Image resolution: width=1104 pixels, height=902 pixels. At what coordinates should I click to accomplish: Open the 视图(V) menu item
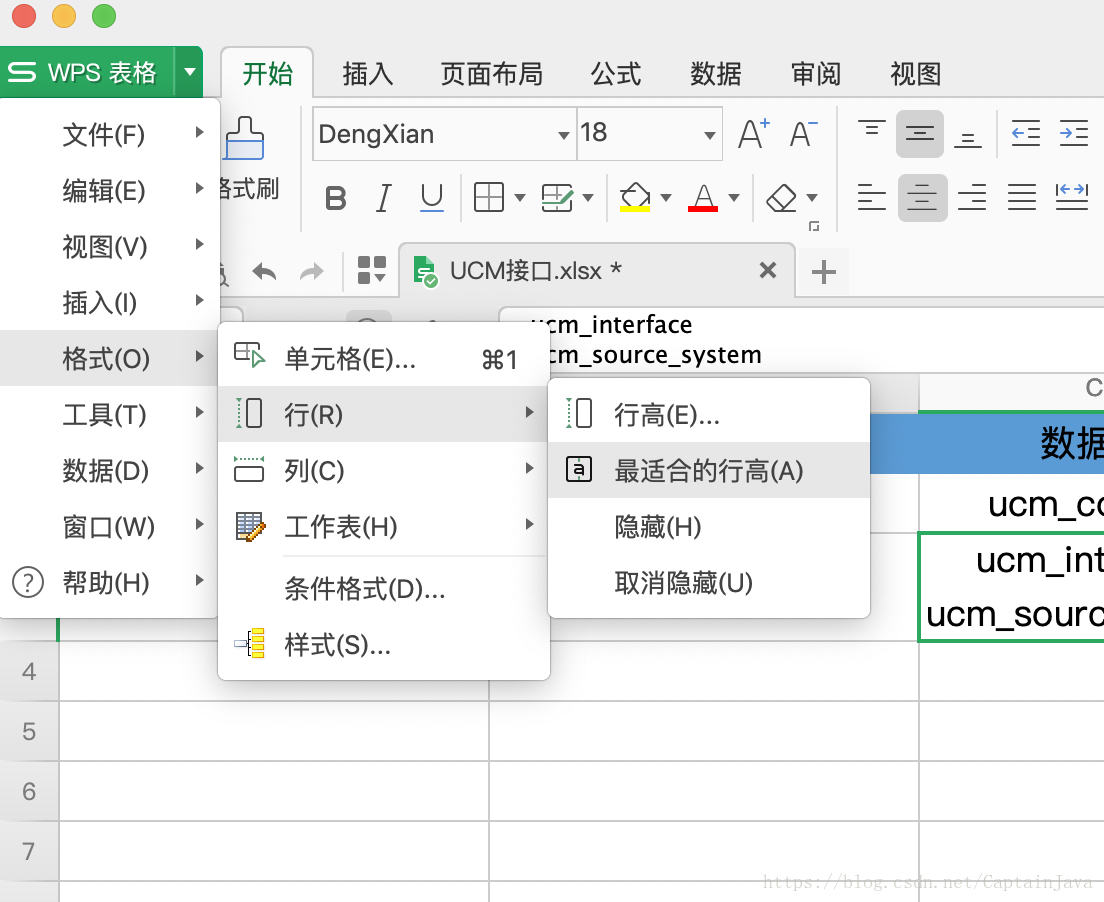click(x=110, y=246)
